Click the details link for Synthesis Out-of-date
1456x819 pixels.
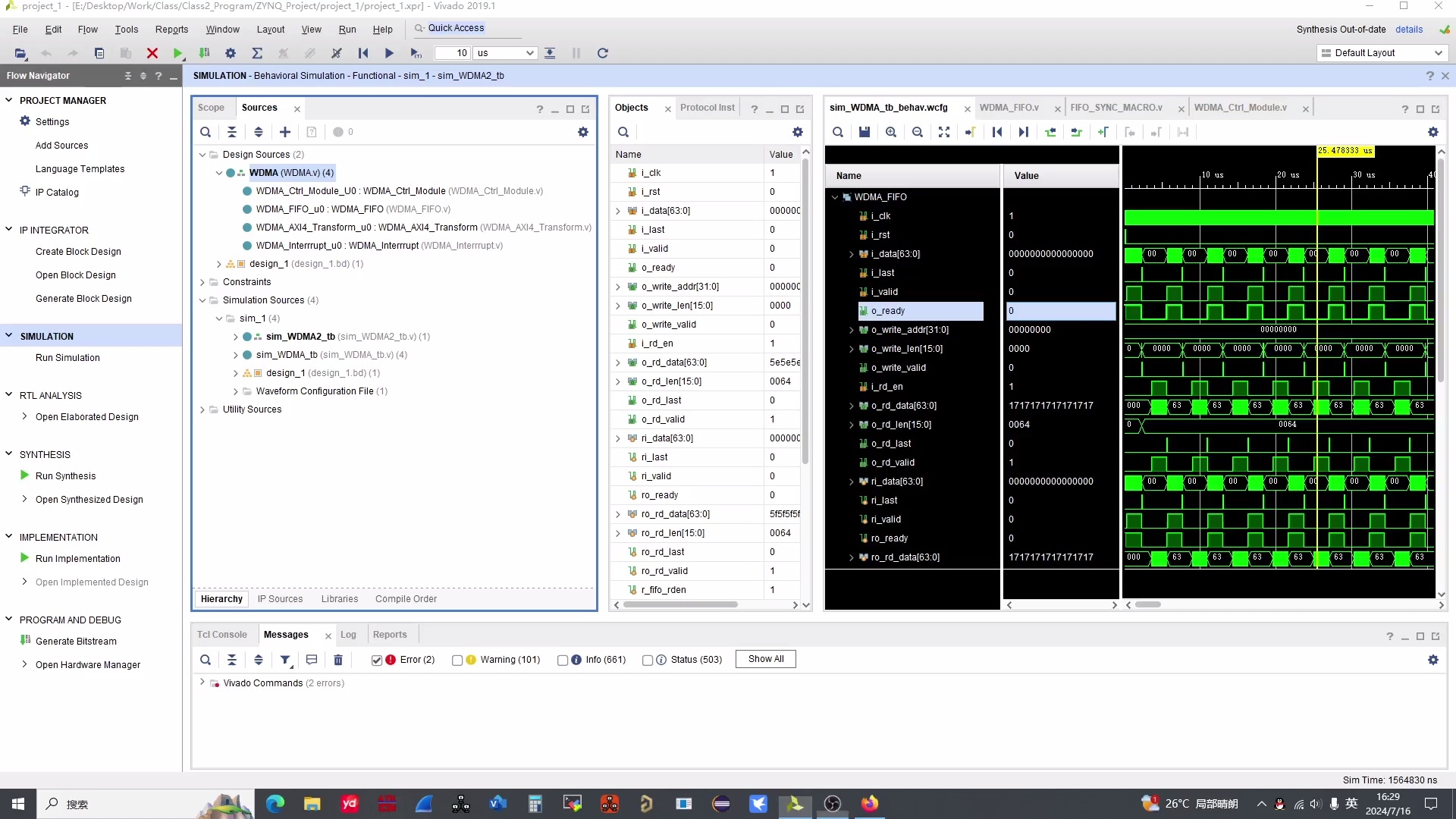[x=1409, y=30]
